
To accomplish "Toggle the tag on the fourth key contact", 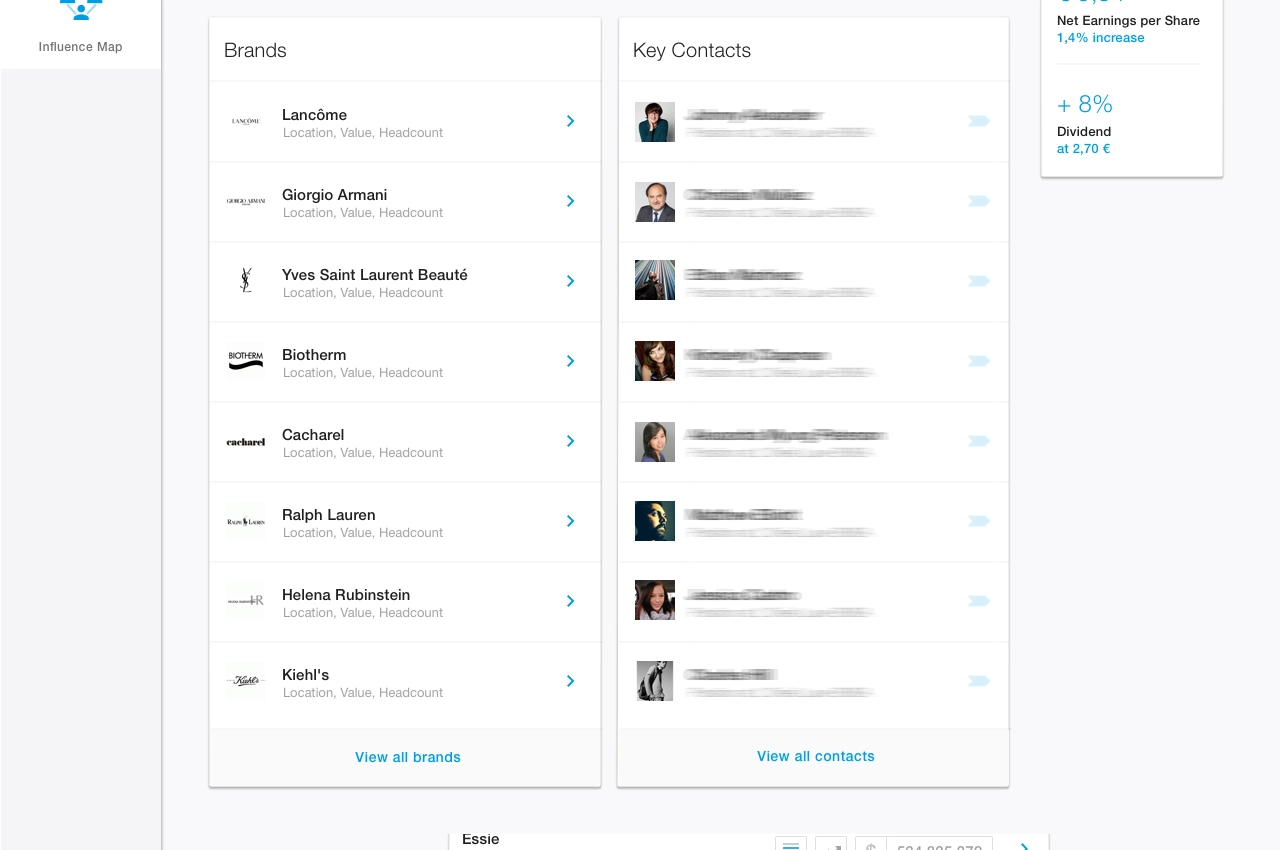I will point(978,361).
